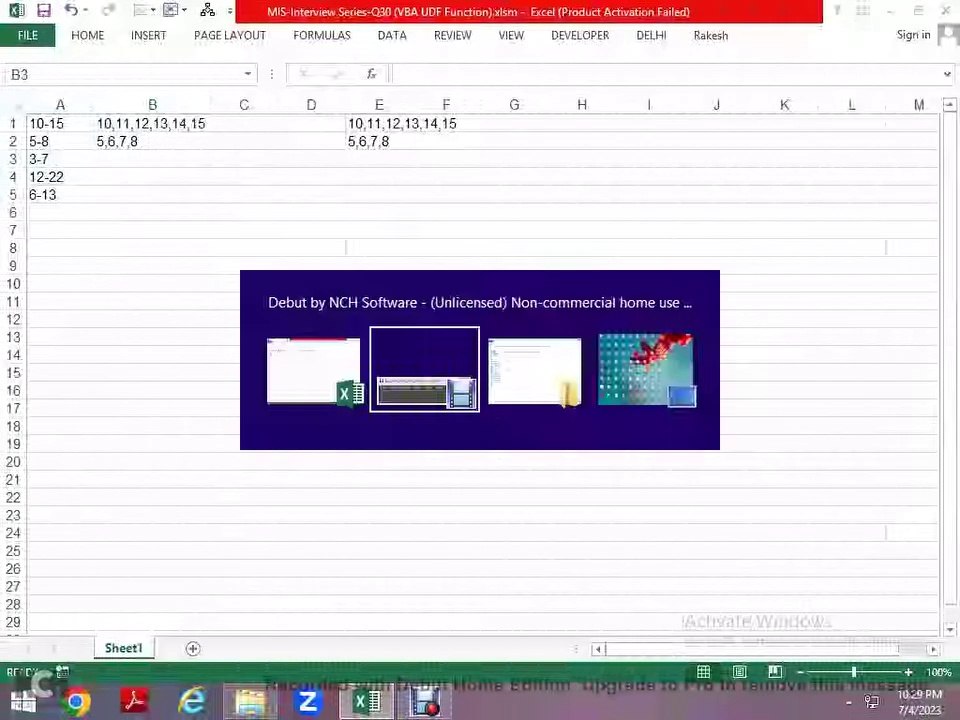Switch to the HOME ribbon tab
This screenshot has width=960, height=720.
pos(88,36)
